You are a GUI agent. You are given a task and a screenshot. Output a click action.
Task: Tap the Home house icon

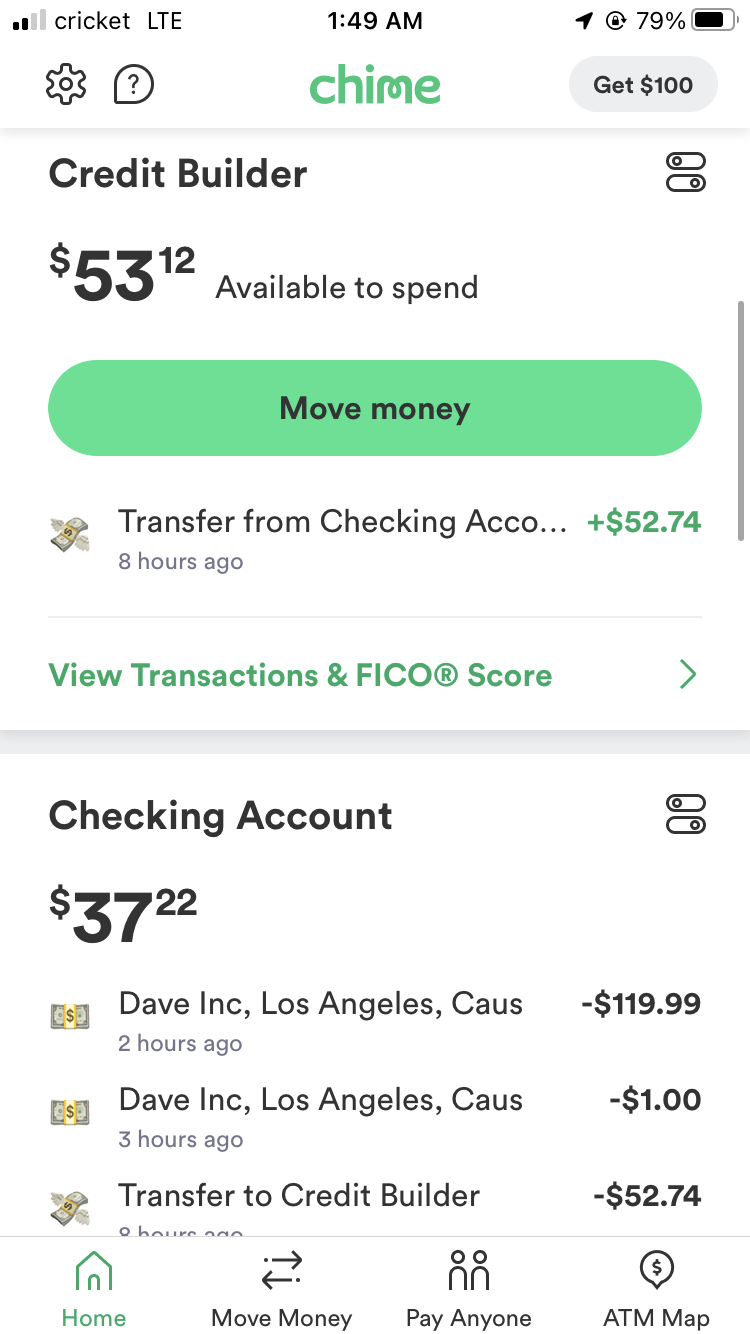tap(94, 1271)
